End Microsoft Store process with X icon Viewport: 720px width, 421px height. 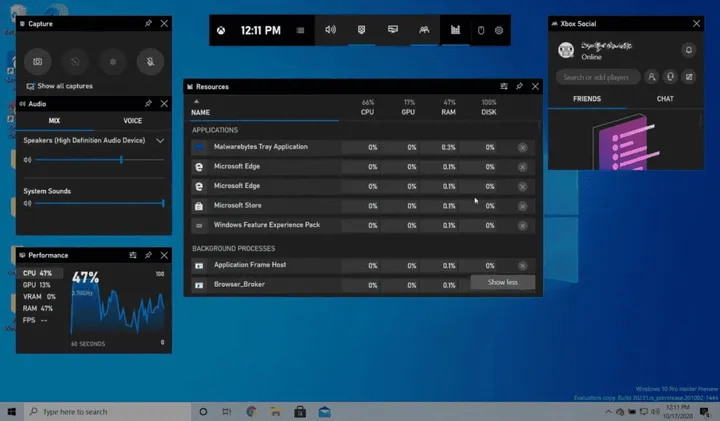(x=522, y=206)
